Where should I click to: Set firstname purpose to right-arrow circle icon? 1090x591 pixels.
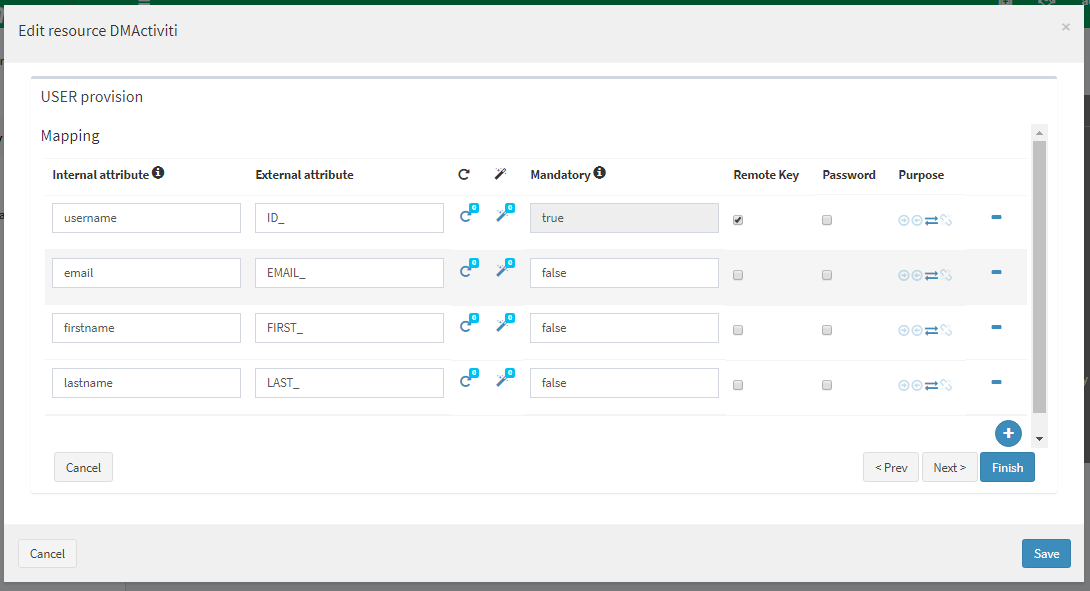click(904, 330)
